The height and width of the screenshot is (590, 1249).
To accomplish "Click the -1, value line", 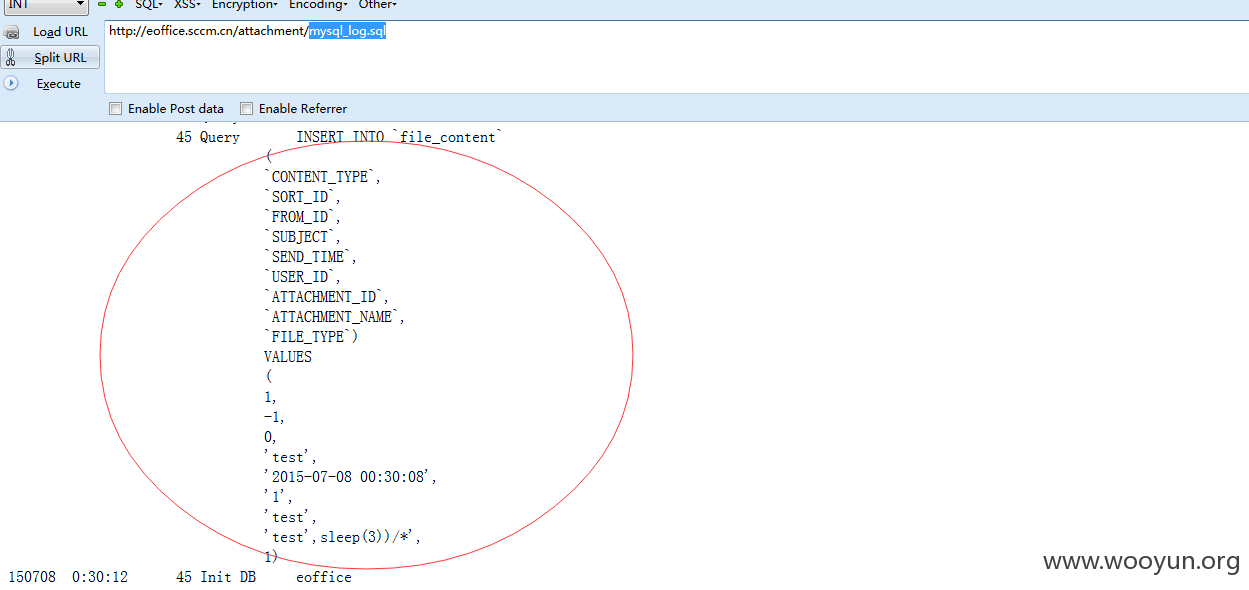I will click(274, 417).
